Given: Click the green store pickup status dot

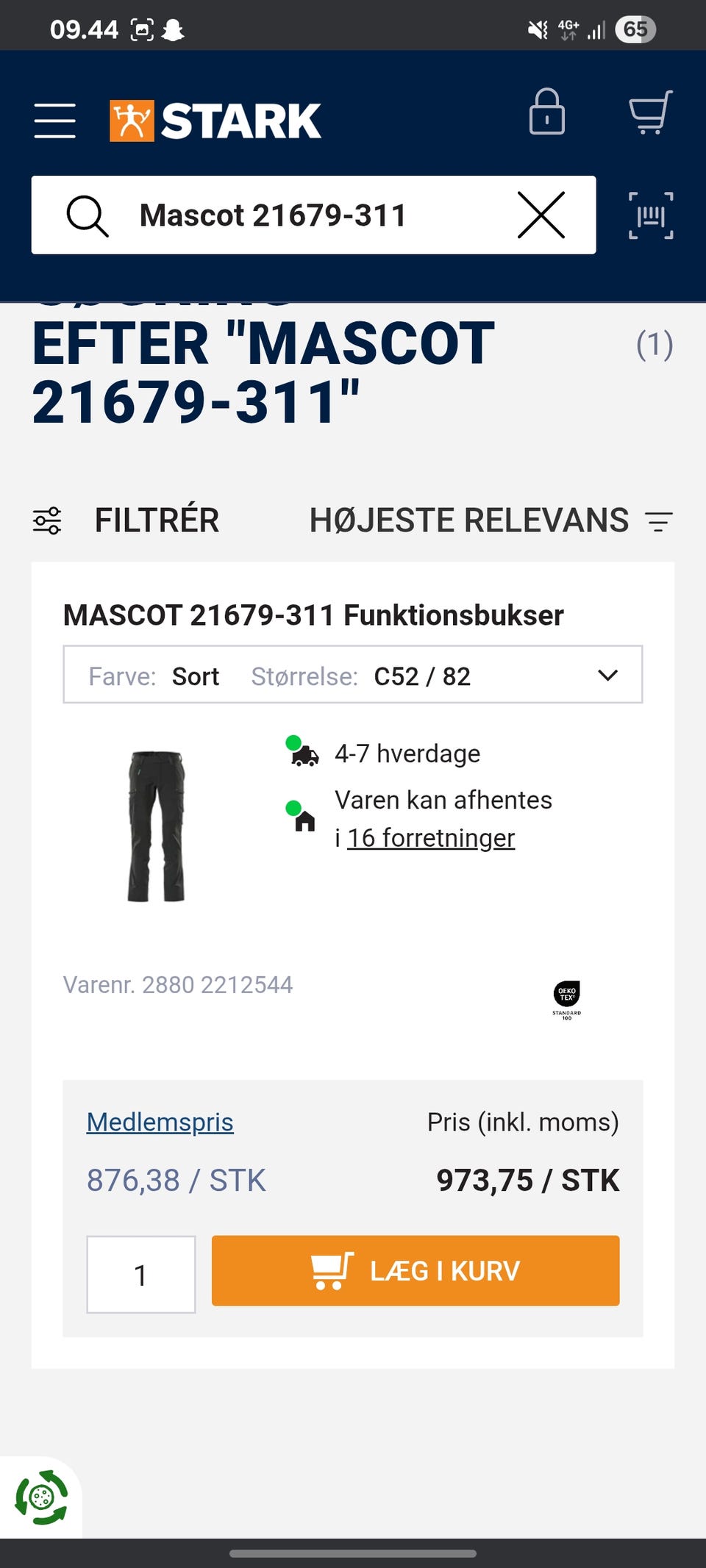Looking at the screenshot, I should tap(293, 805).
